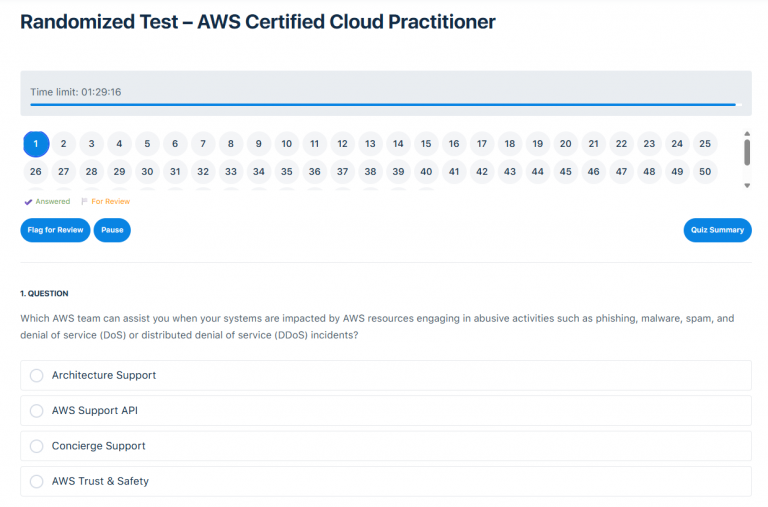Viewport: 768px width, 507px height.
Task: Open question 25 from the number grid
Action: point(705,144)
